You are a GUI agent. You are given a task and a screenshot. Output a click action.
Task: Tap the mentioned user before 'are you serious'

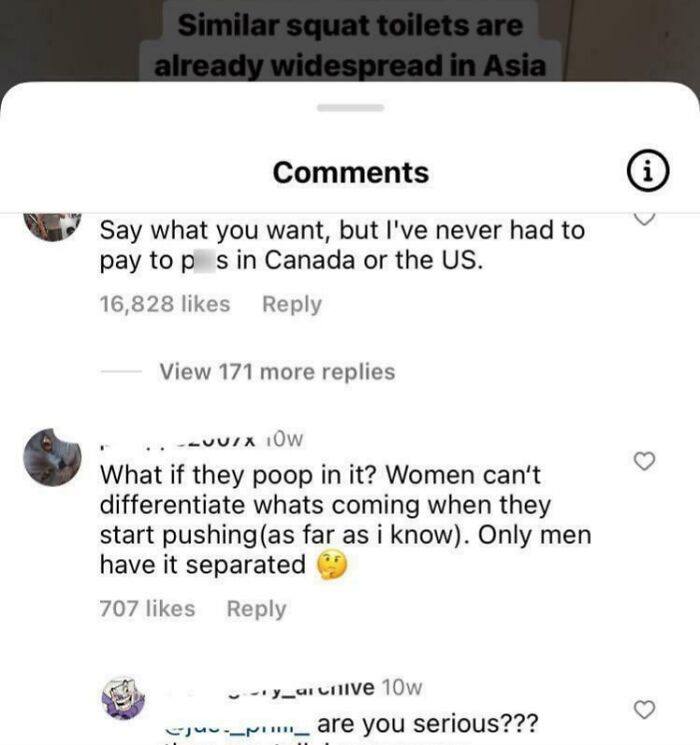pyautogui.click(x=238, y=725)
